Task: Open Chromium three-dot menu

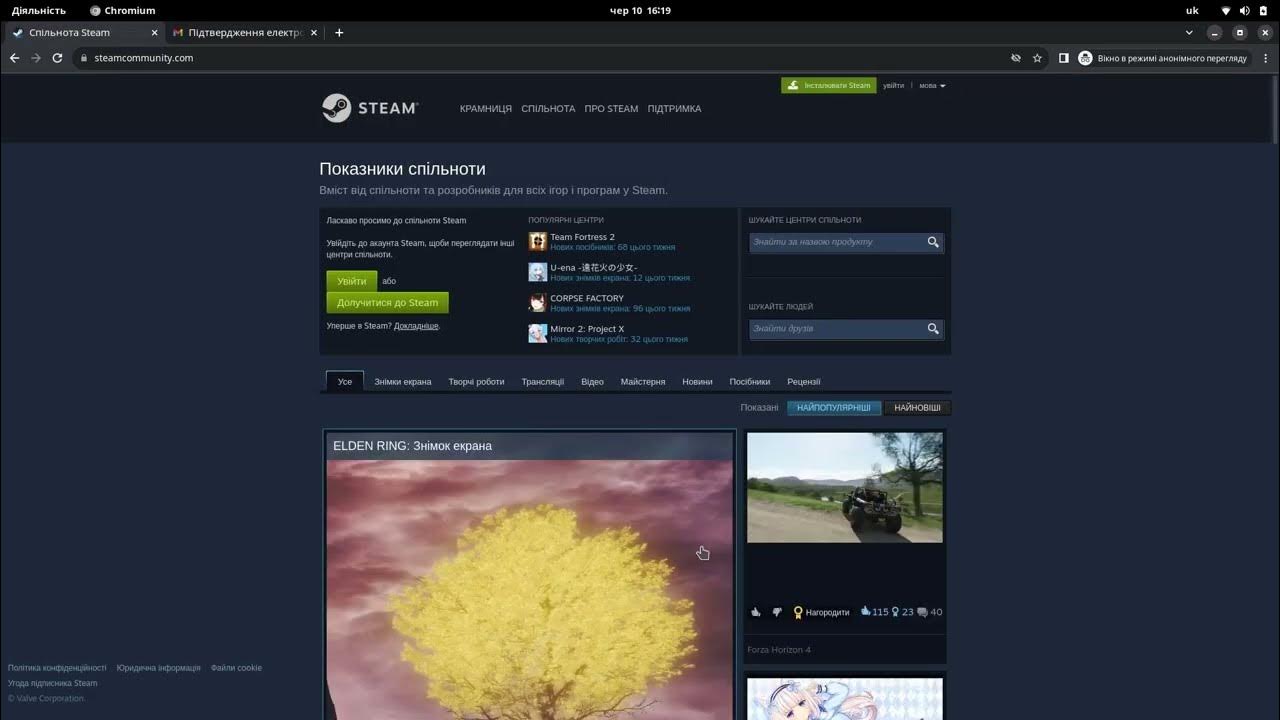Action: click(1265, 58)
